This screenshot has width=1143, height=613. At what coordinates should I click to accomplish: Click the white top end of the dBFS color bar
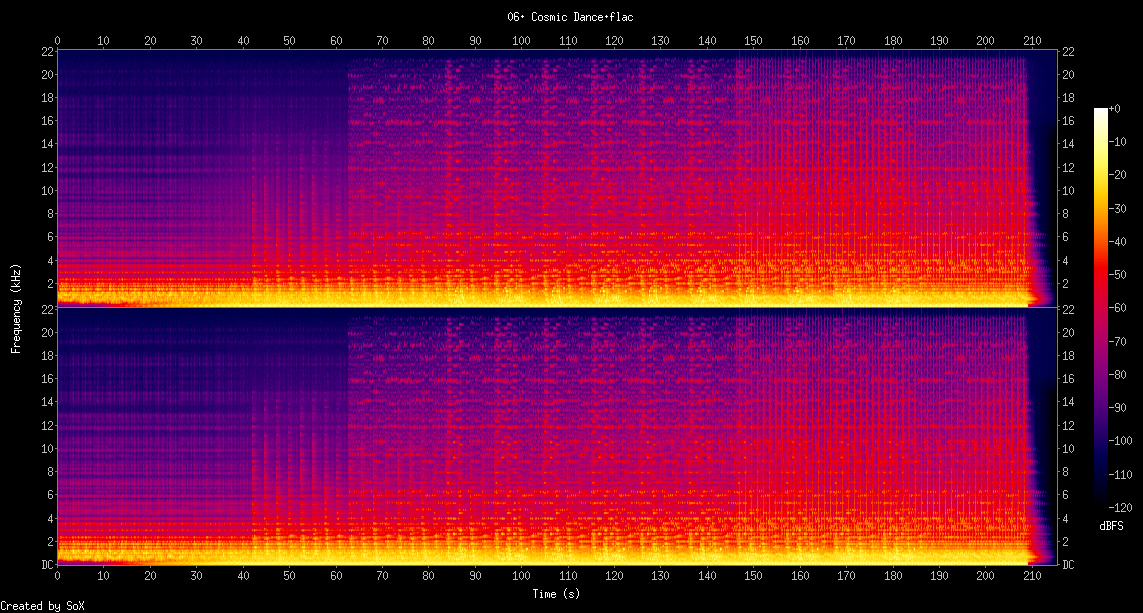[1101, 111]
